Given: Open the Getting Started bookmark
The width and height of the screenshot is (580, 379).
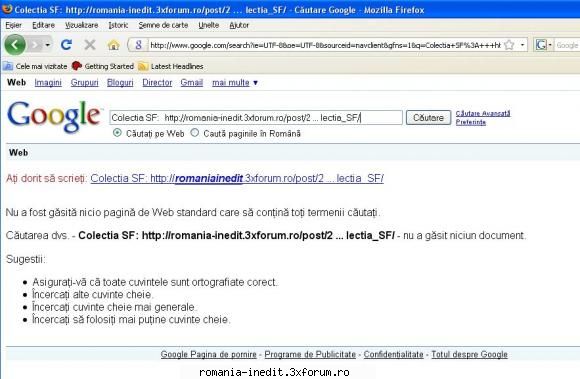Looking at the screenshot, I should point(102,66).
